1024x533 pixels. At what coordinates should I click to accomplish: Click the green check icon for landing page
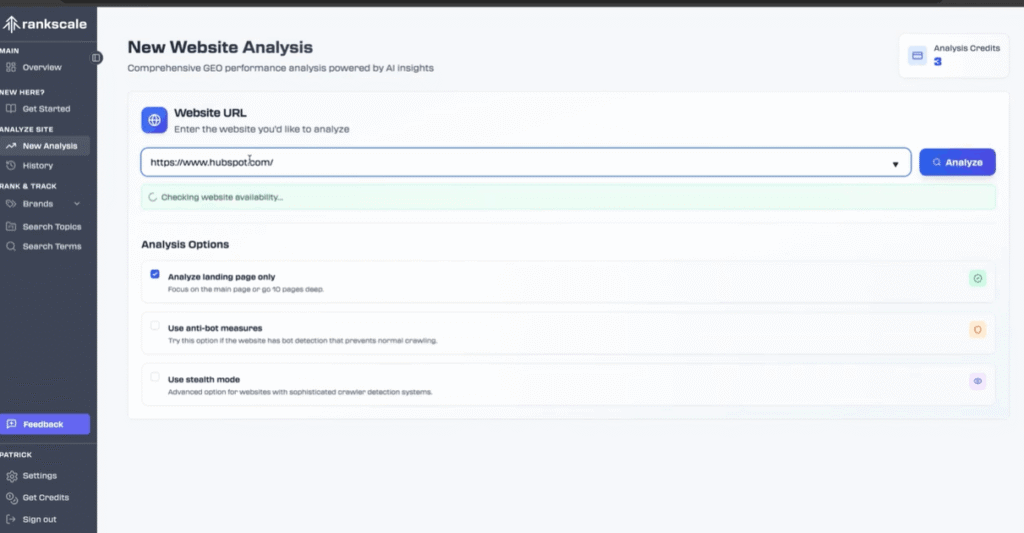[x=978, y=278]
